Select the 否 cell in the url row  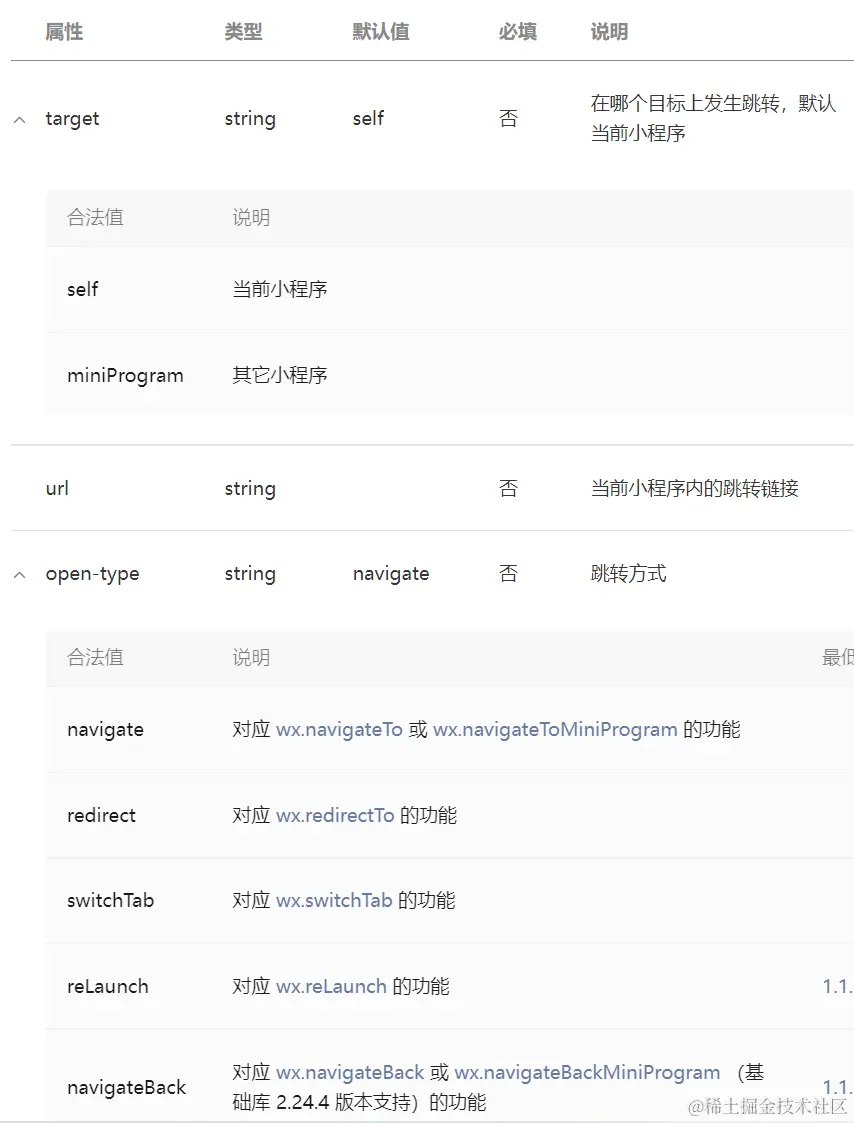point(508,488)
